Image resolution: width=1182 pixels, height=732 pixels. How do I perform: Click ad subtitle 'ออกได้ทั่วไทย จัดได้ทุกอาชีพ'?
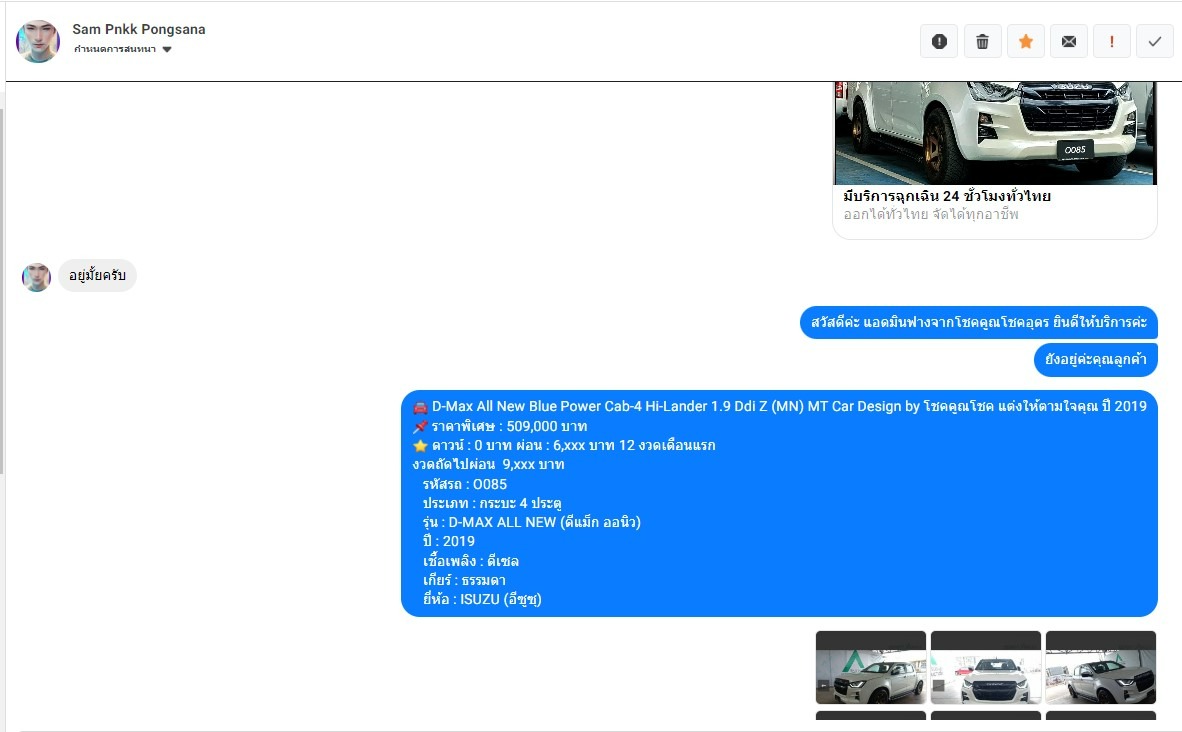tap(931, 215)
